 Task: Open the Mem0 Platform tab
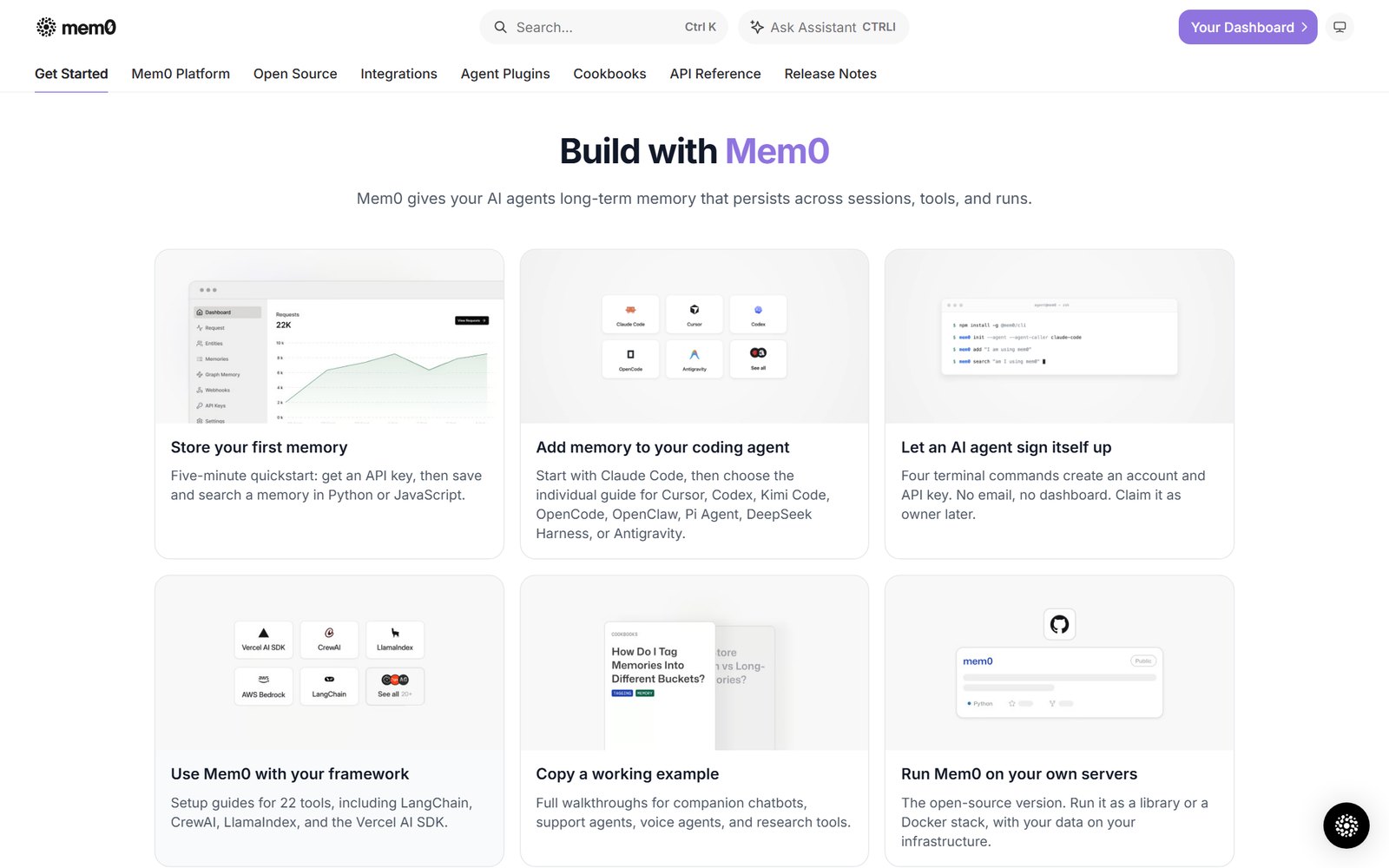pyautogui.click(x=181, y=74)
